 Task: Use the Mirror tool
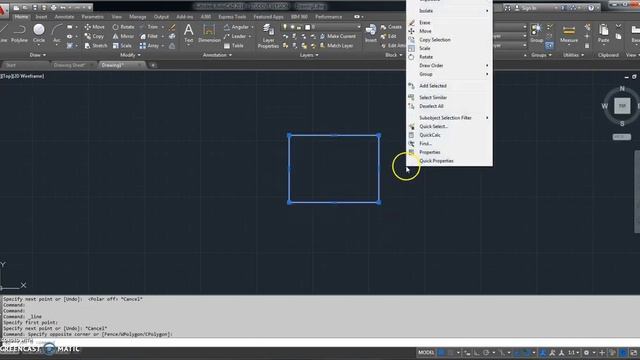(x=123, y=36)
